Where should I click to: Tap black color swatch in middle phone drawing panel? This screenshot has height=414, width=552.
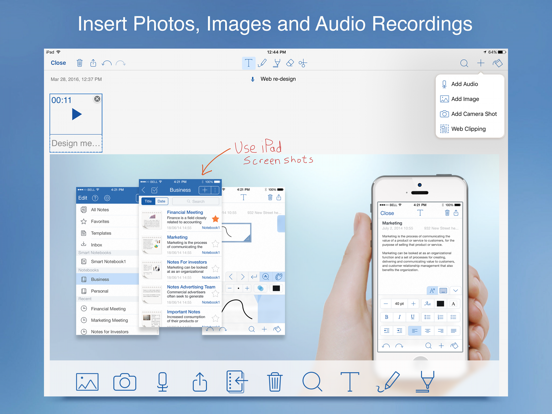(x=276, y=288)
